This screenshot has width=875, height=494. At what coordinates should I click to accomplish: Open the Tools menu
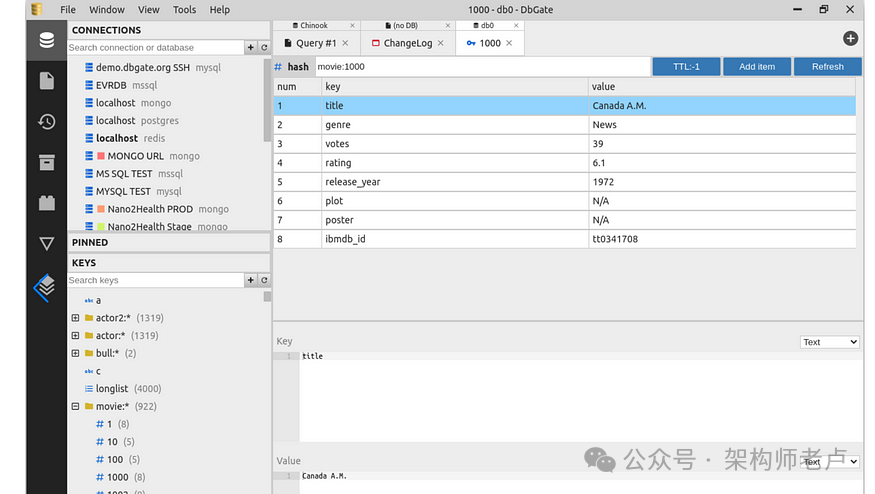click(x=184, y=10)
